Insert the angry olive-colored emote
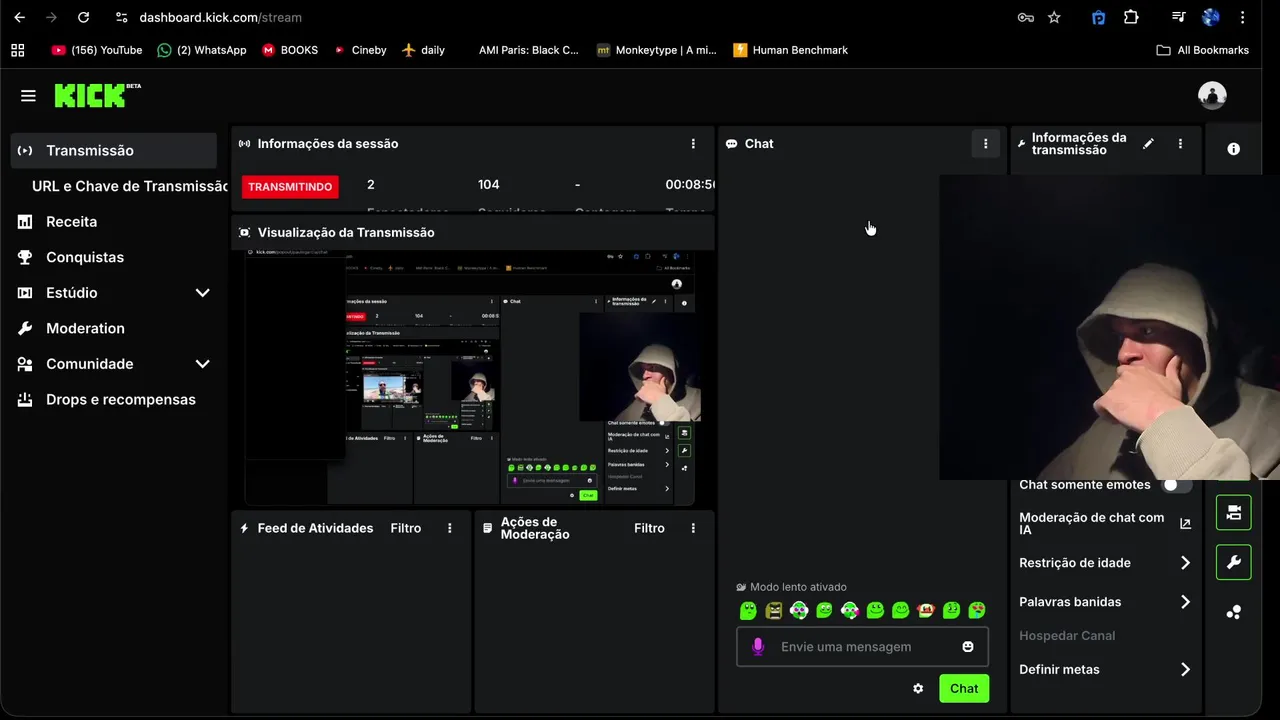Screen dimensions: 1280x720 [774, 610]
